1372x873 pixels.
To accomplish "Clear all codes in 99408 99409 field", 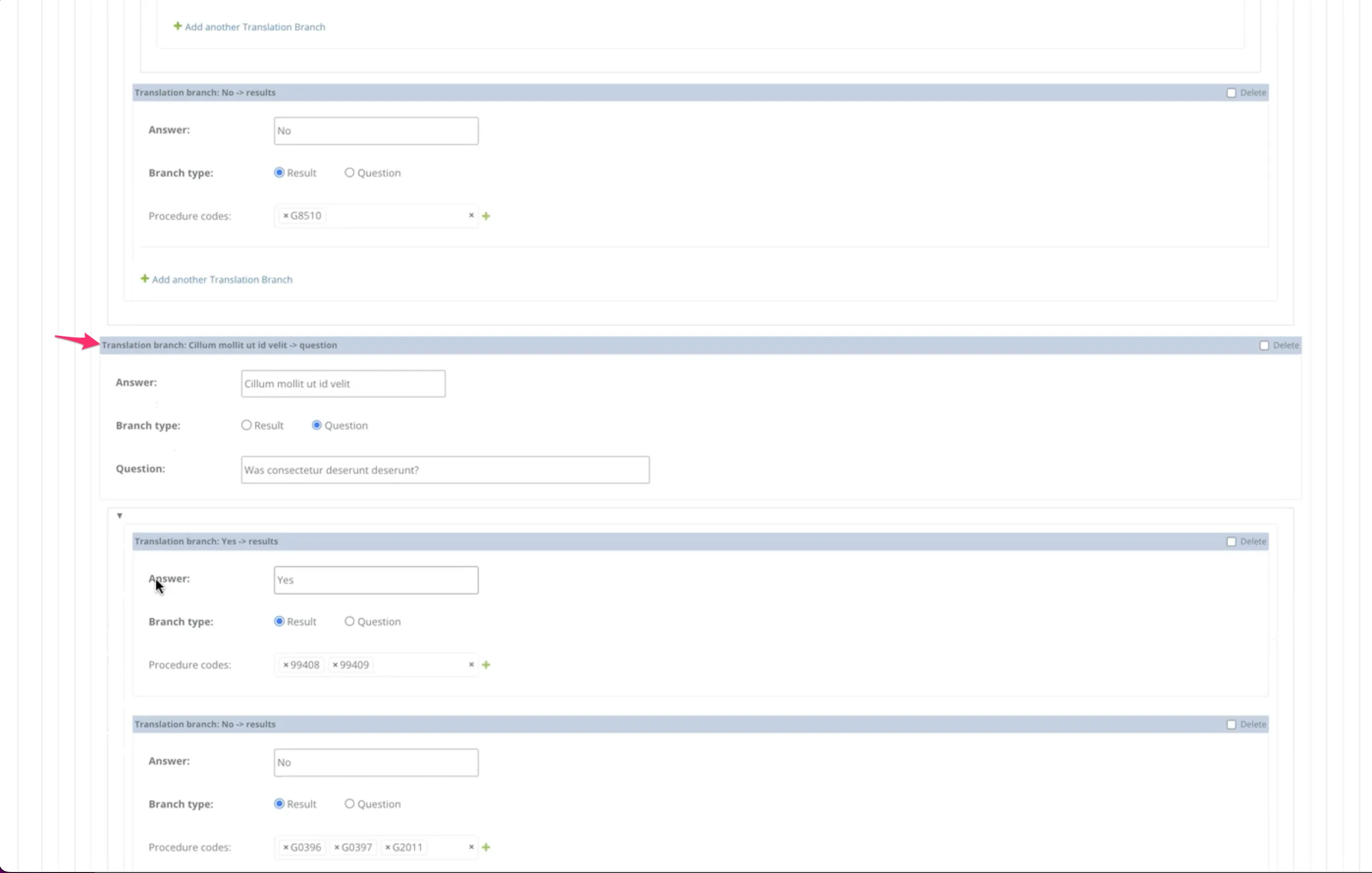I will (x=471, y=665).
